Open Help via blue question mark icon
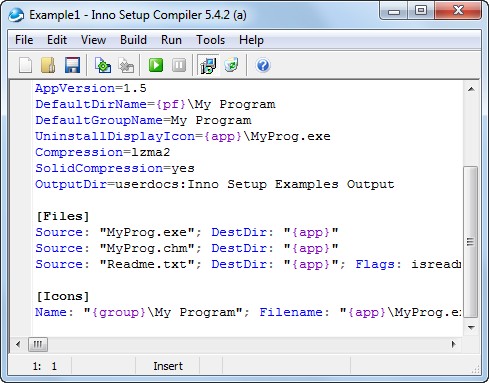 pos(263,65)
